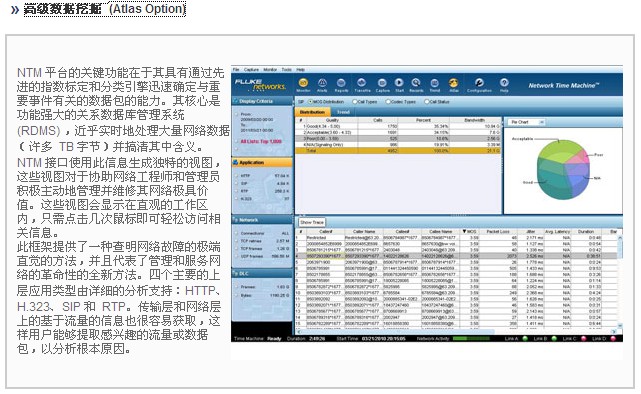Click the Show Trace button
Screen dimensions: 641x394
point(312,222)
